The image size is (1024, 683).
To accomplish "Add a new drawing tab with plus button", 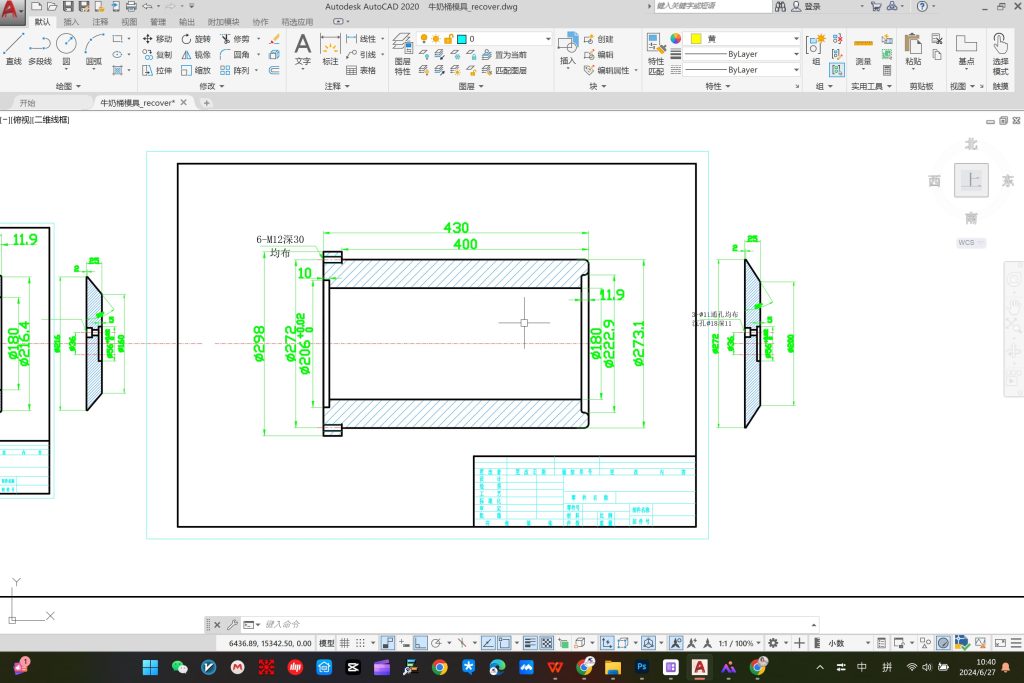I will (206, 103).
